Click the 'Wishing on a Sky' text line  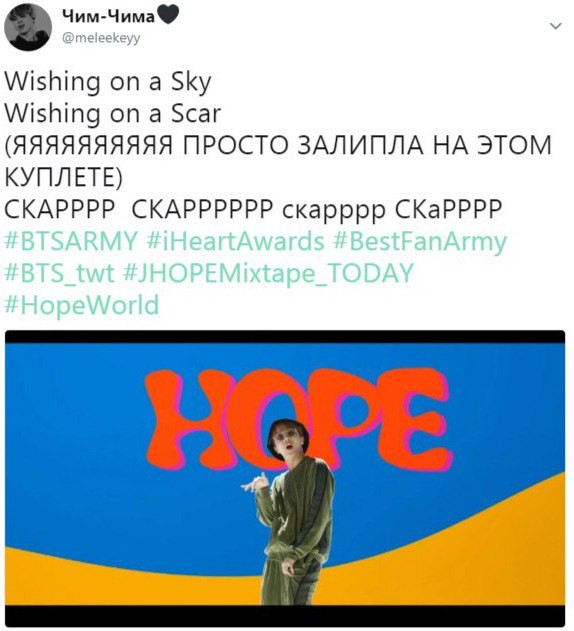pos(108,82)
